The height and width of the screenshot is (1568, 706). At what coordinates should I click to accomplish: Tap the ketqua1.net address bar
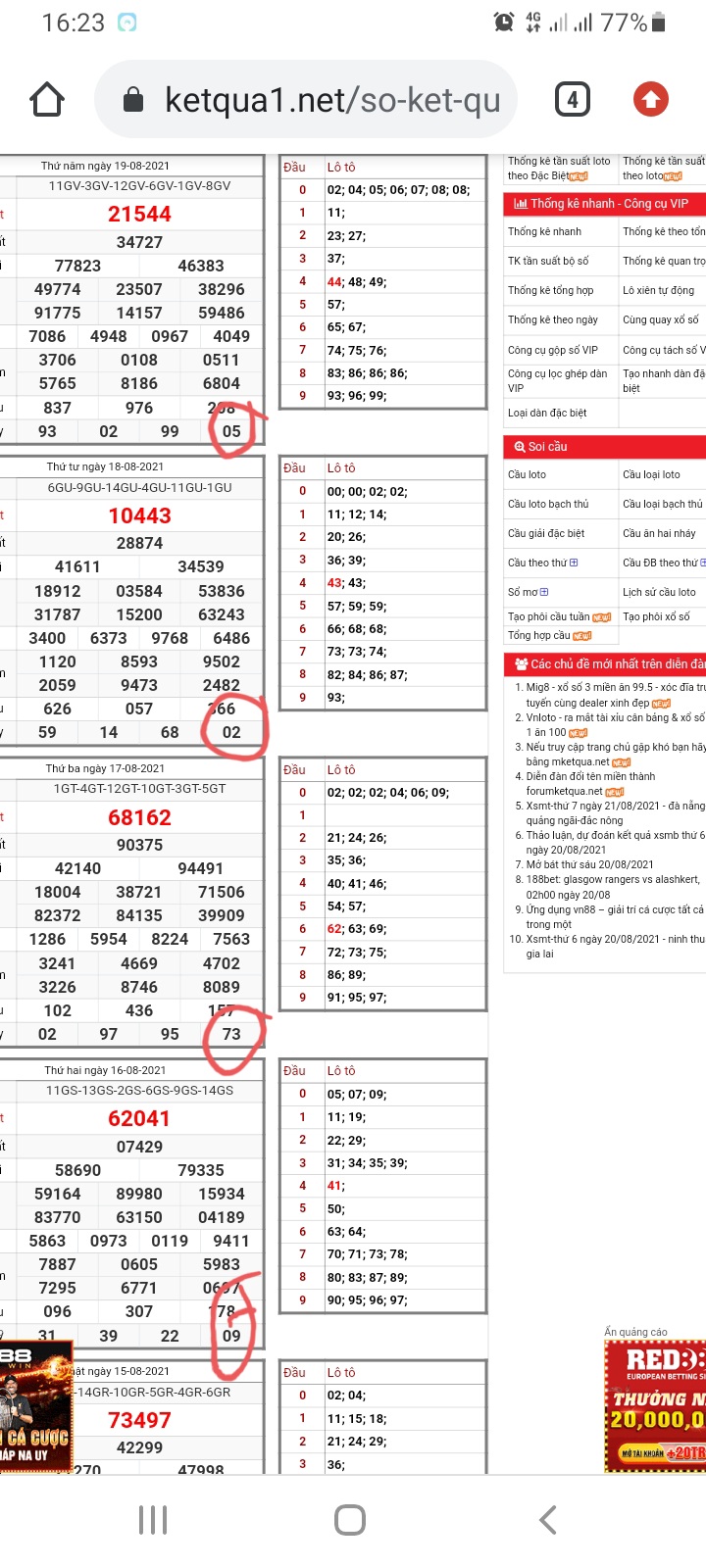[x=306, y=99]
